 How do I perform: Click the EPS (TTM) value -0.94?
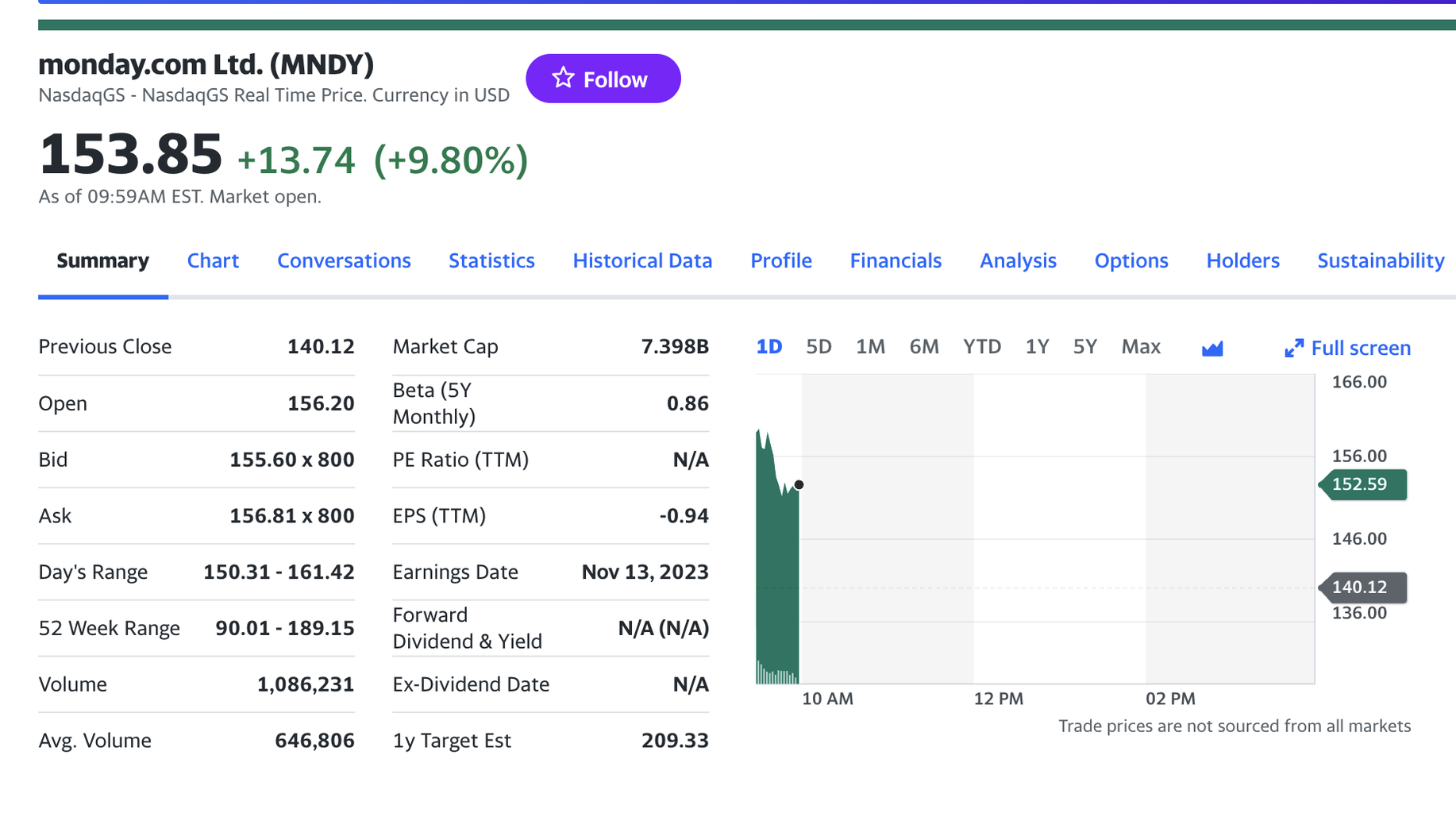[684, 516]
